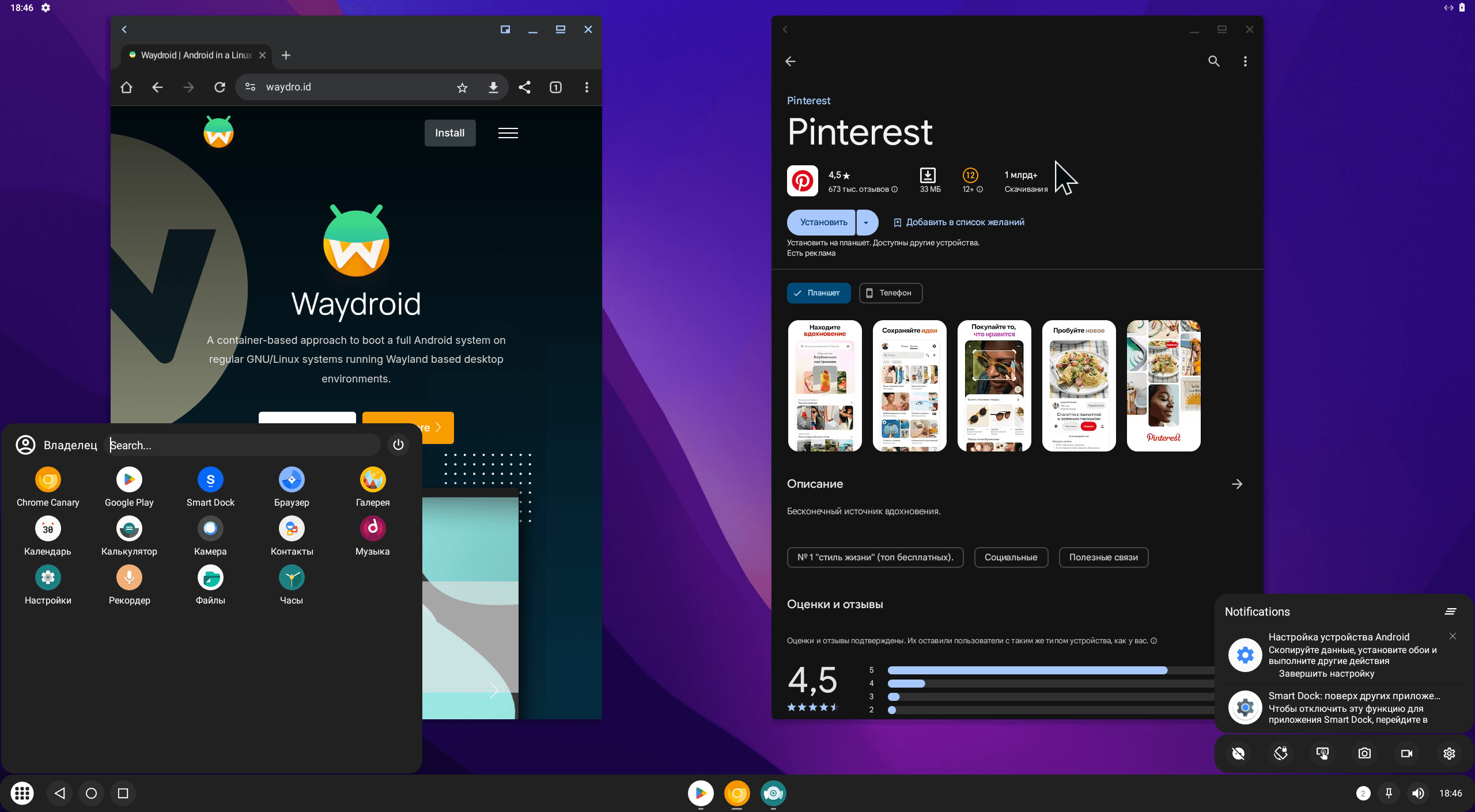
Task: Click the power icon in app launcher
Action: (x=398, y=445)
